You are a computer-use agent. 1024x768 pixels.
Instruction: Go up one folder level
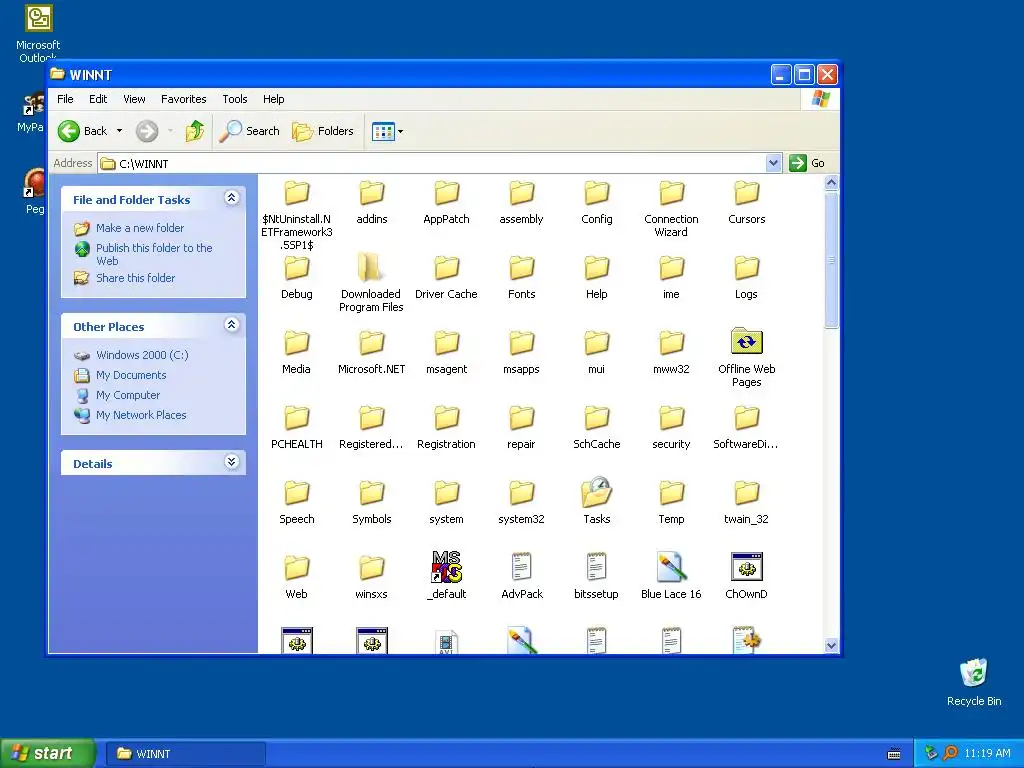click(x=194, y=131)
